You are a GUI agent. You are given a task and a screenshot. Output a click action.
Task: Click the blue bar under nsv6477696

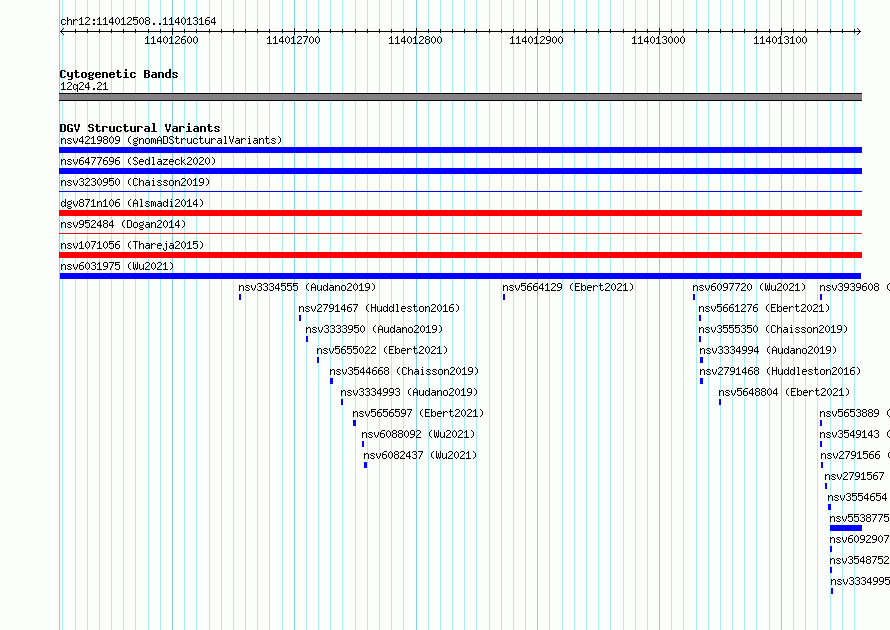tap(460, 171)
